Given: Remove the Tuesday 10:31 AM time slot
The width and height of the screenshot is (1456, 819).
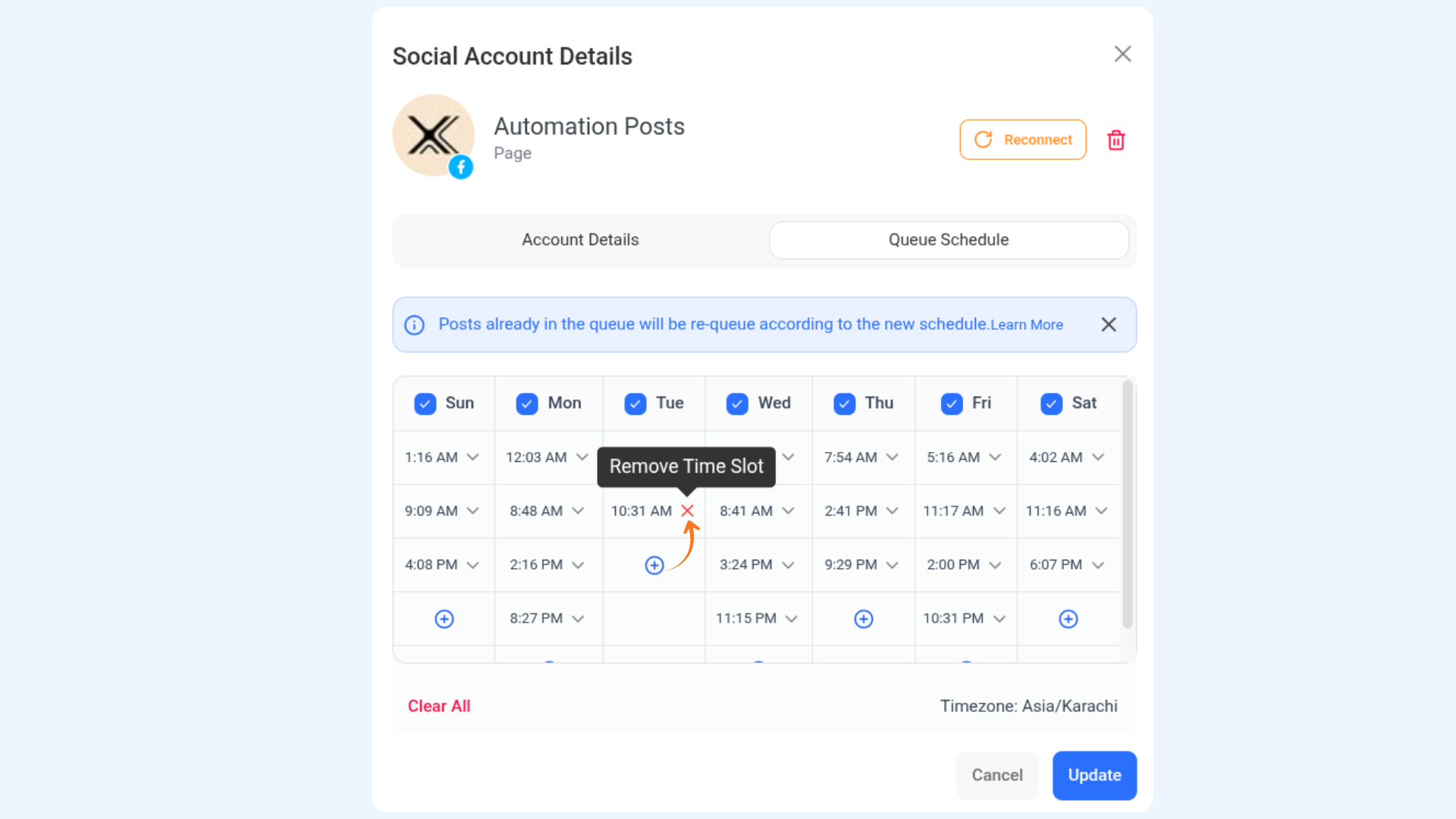Looking at the screenshot, I should pyautogui.click(x=687, y=511).
